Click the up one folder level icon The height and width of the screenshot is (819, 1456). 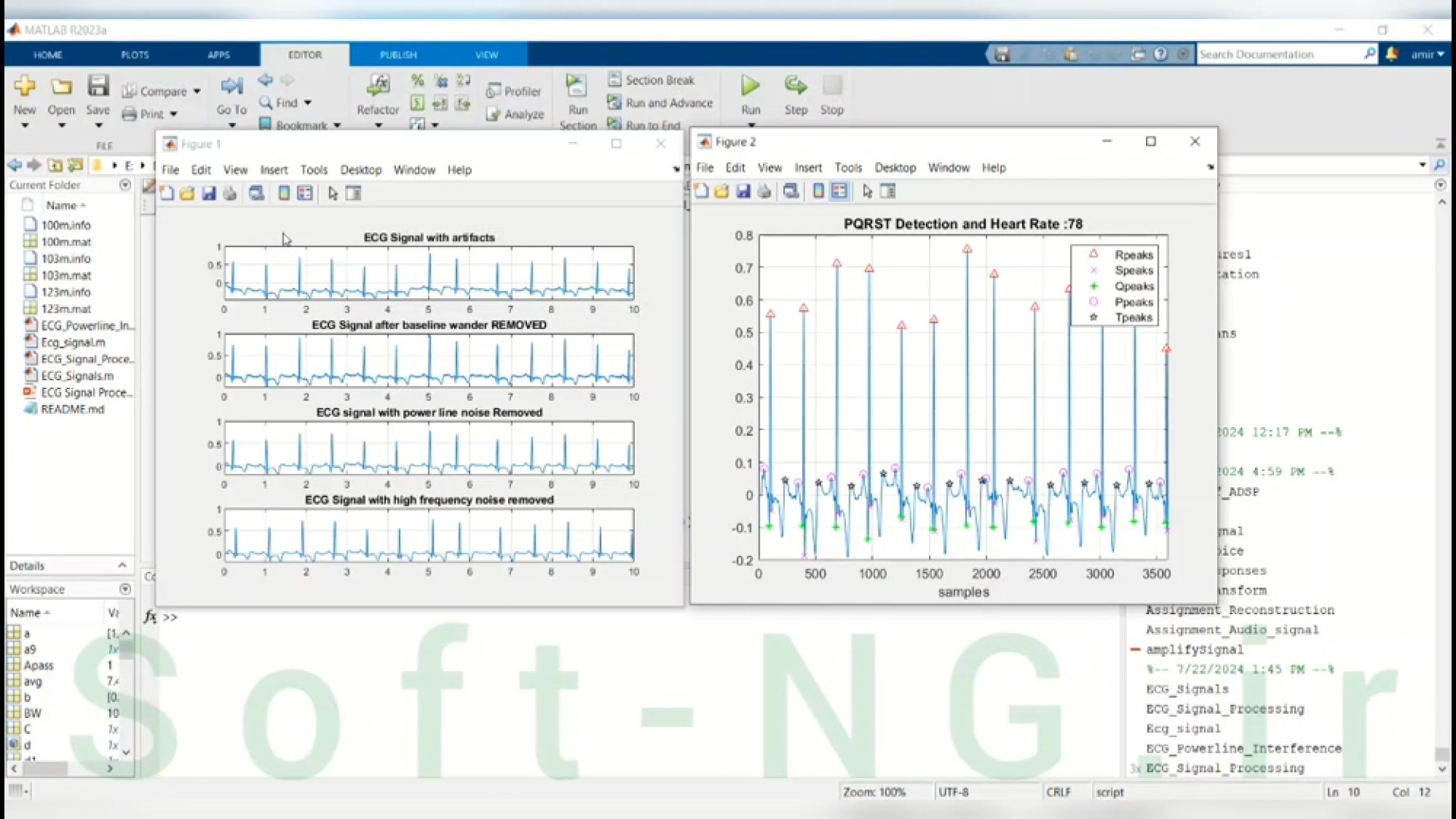55,165
